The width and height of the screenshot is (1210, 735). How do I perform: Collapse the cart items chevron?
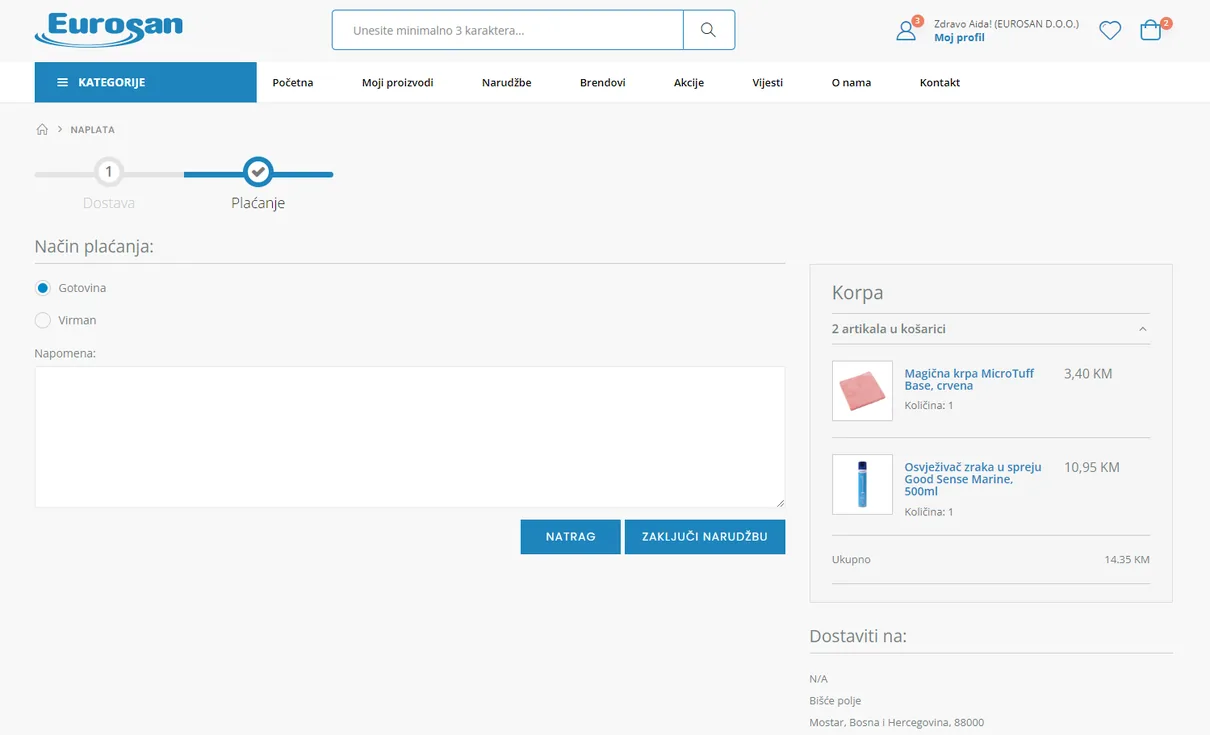(1143, 329)
